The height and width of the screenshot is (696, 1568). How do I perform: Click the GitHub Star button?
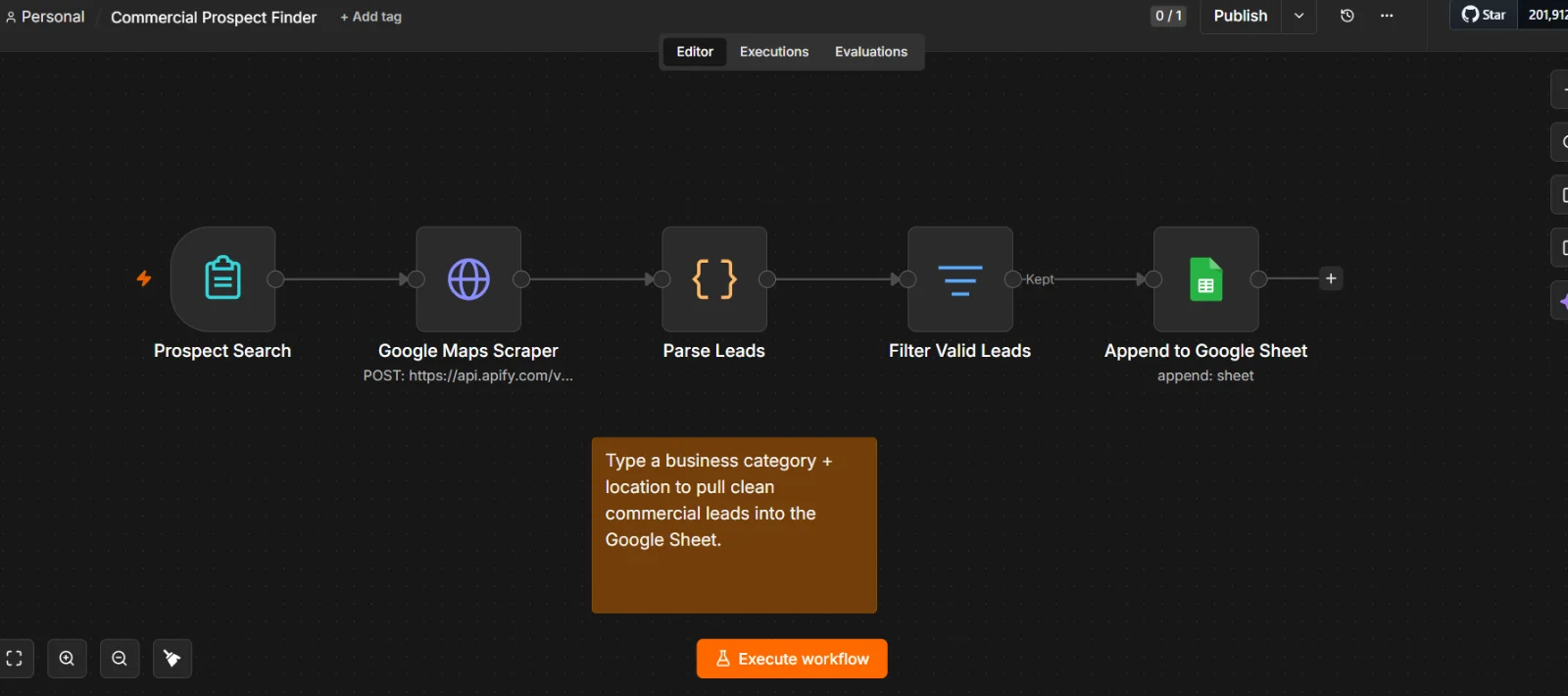(x=1484, y=15)
